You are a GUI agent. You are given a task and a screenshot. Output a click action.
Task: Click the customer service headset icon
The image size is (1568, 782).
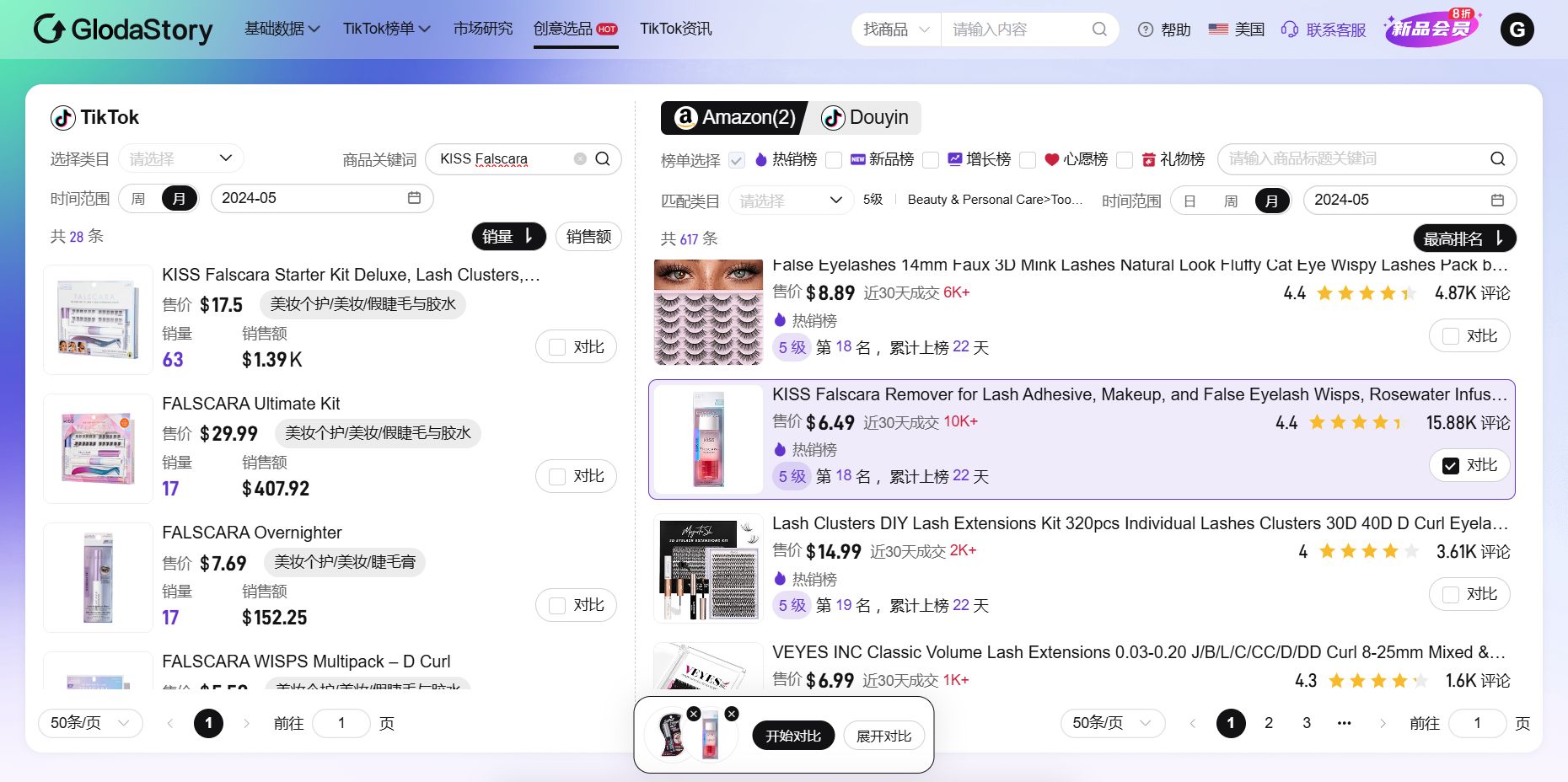click(1290, 29)
